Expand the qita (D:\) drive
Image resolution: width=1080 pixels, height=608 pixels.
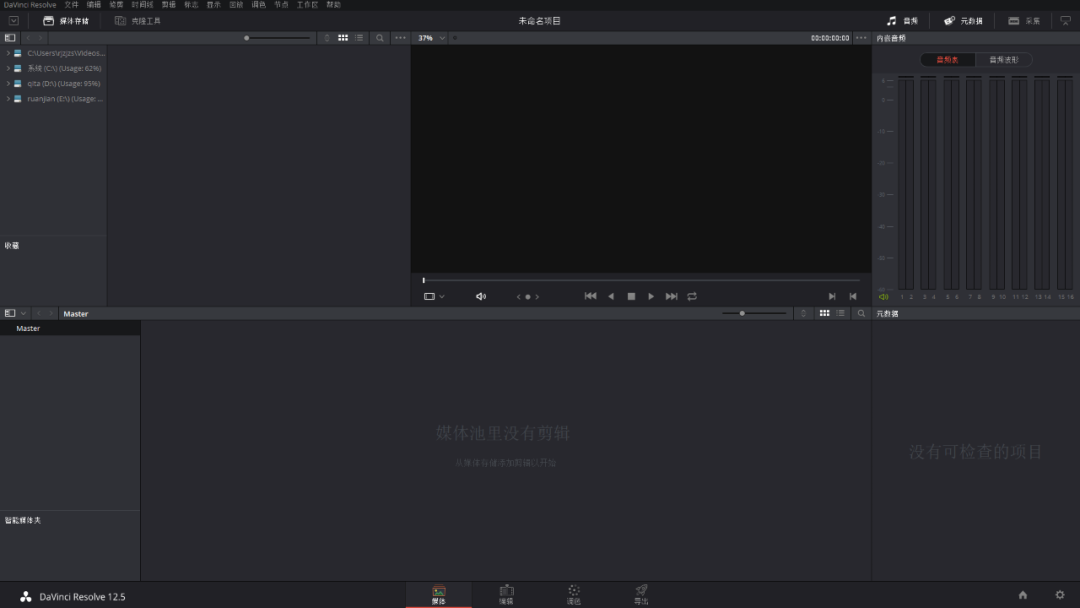pos(8,83)
